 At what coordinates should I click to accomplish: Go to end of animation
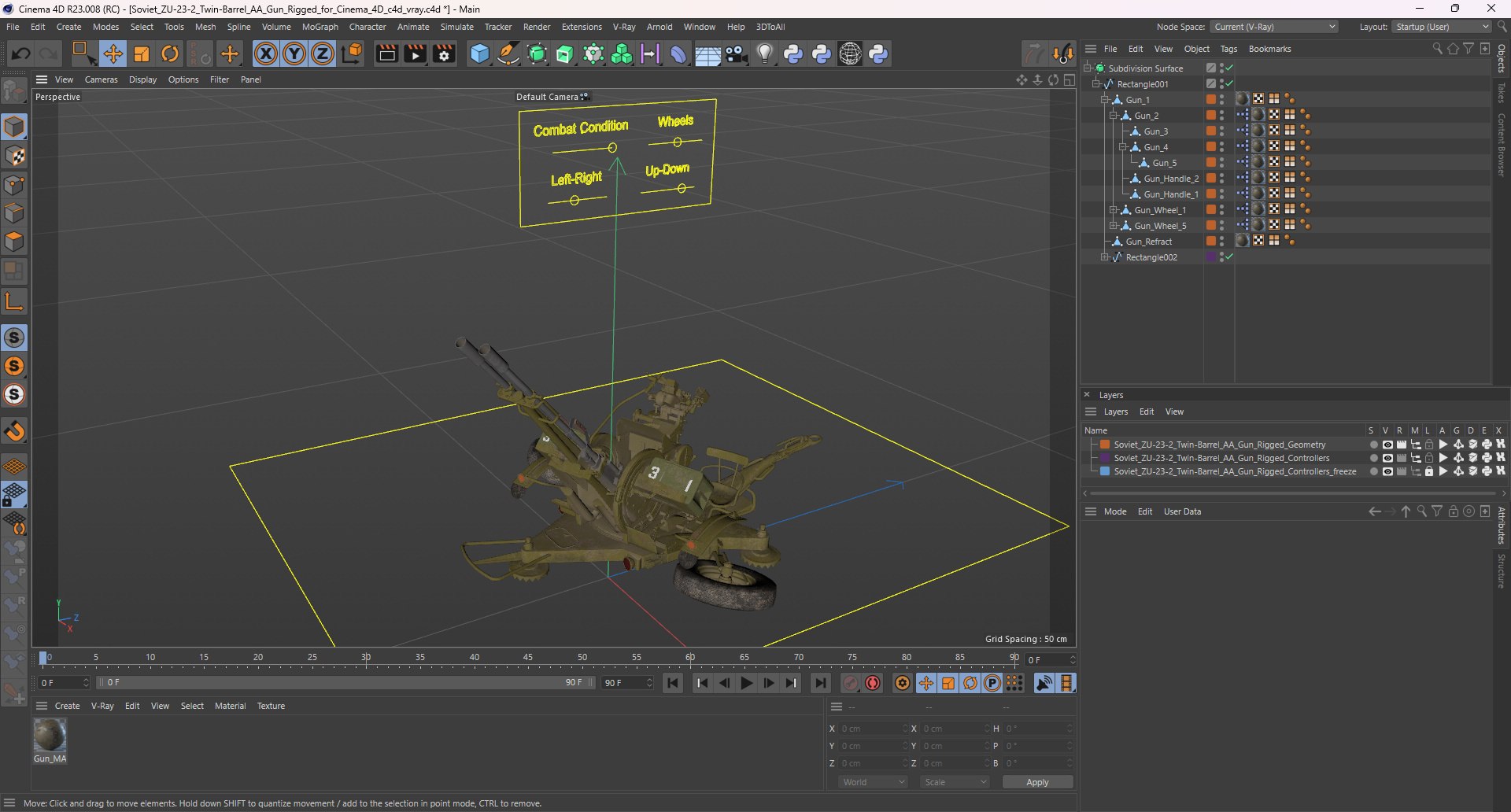point(821,683)
